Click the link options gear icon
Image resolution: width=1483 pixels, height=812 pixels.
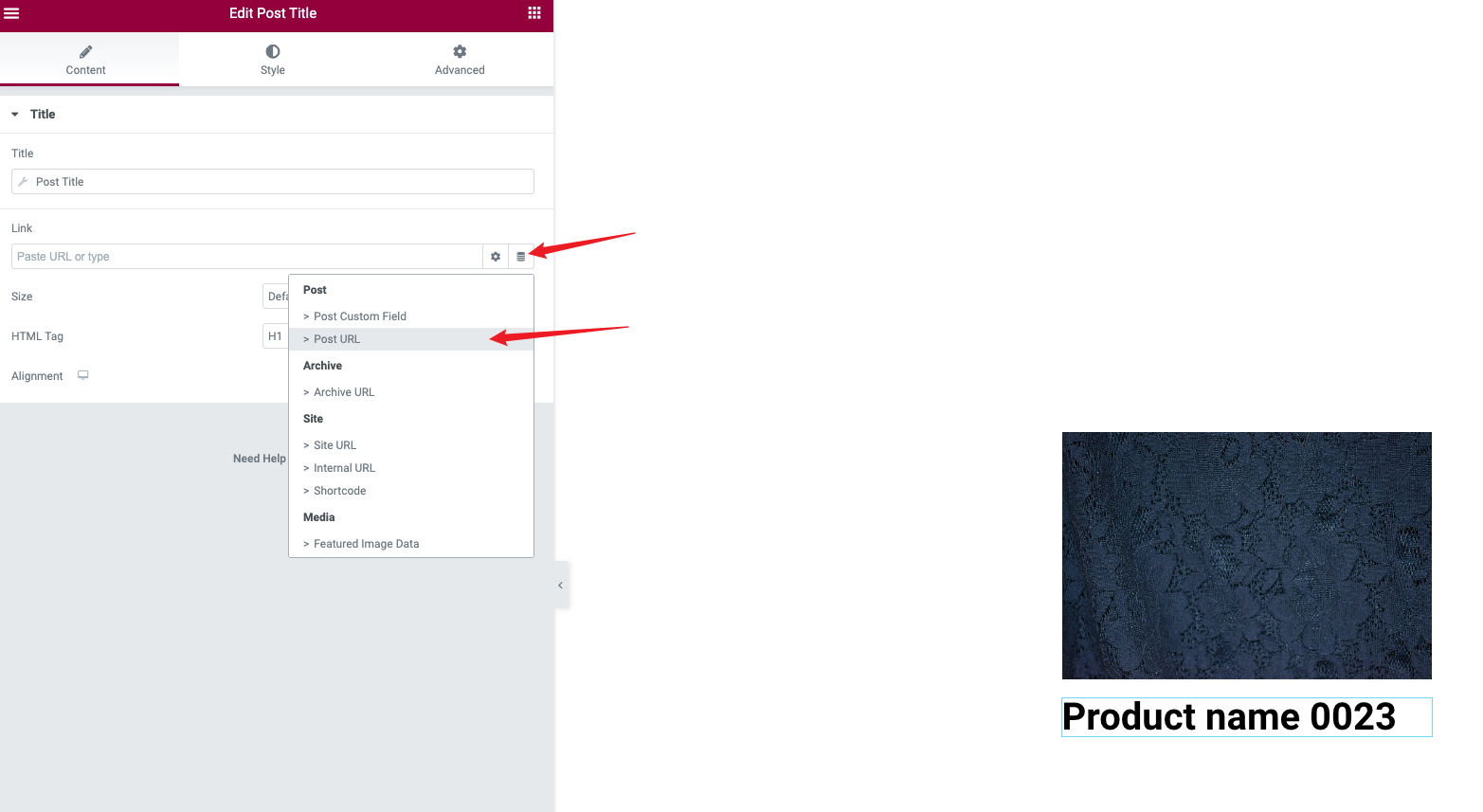[496, 257]
